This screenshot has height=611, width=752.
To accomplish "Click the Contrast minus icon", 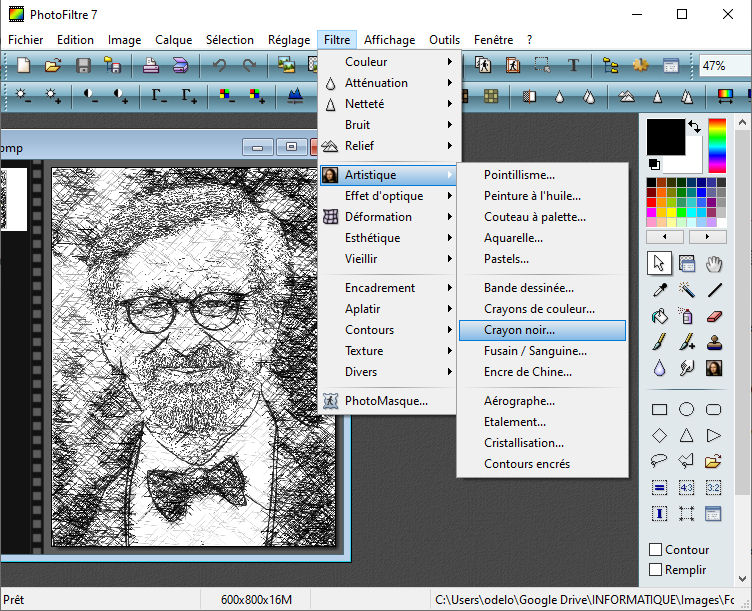I will point(90,96).
